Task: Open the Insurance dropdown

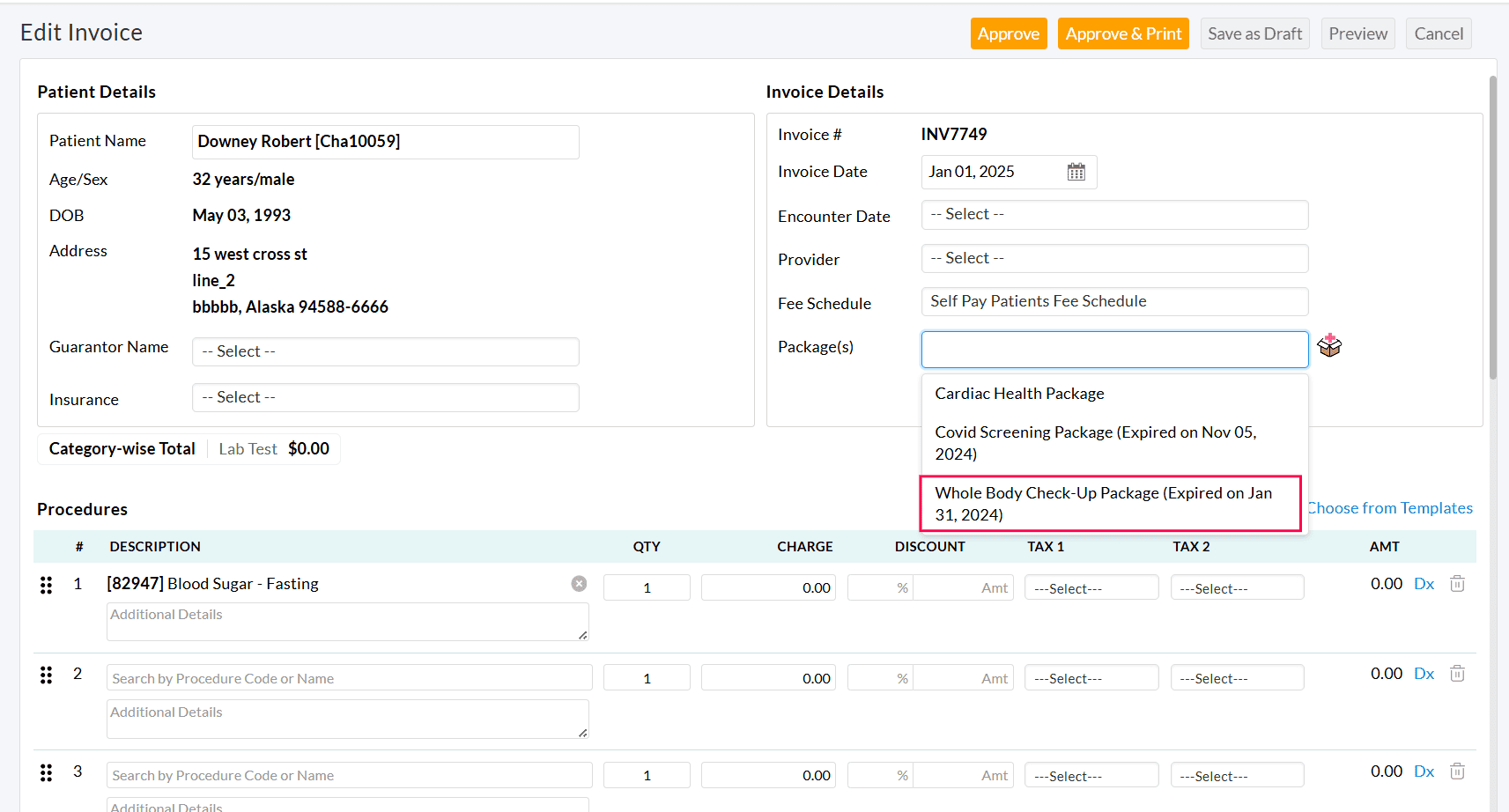Action: 385,397
